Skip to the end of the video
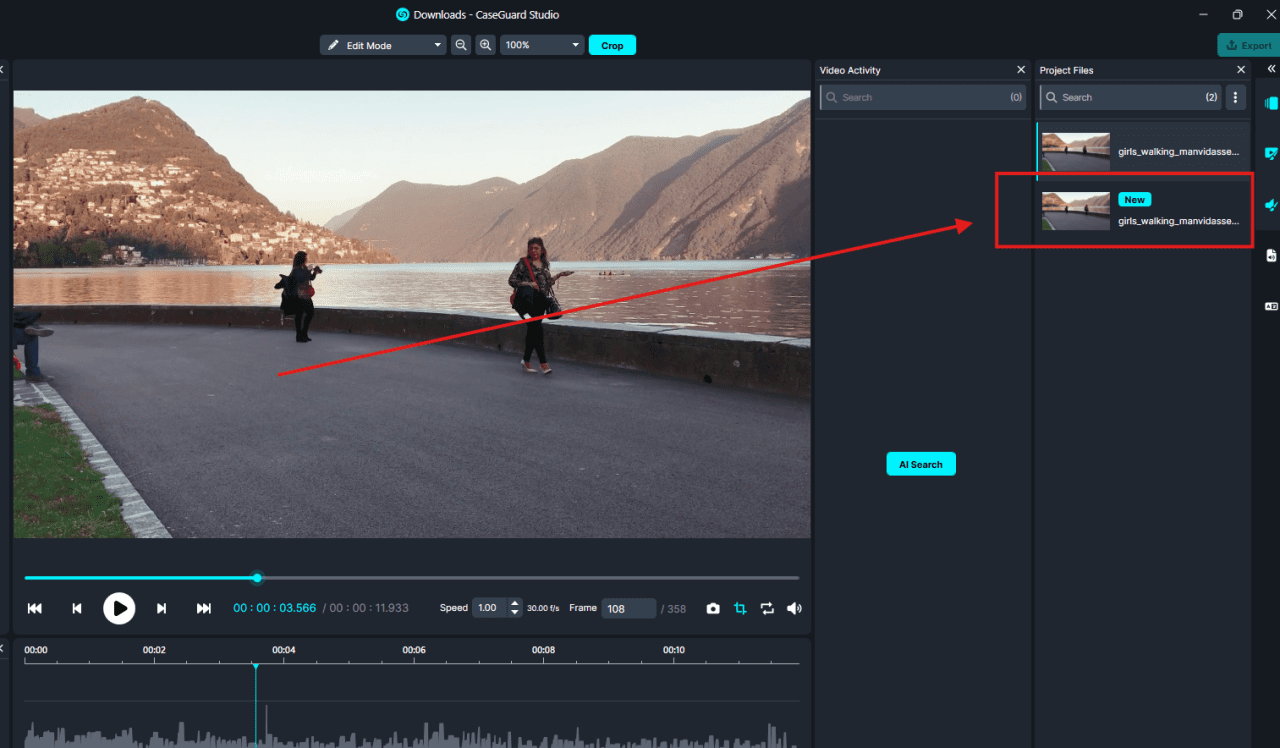Viewport: 1280px width, 748px height. pyautogui.click(x=204, y=608)
